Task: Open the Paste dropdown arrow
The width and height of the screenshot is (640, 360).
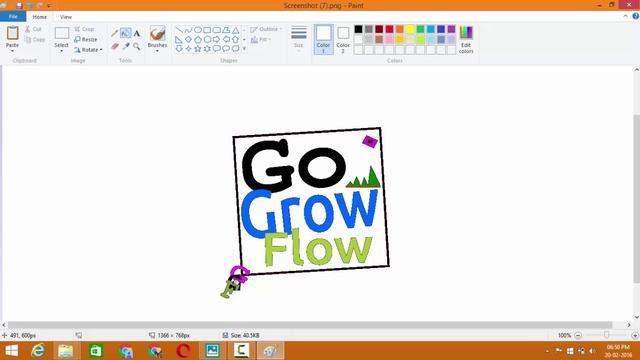Action: [x=13, y=51]
